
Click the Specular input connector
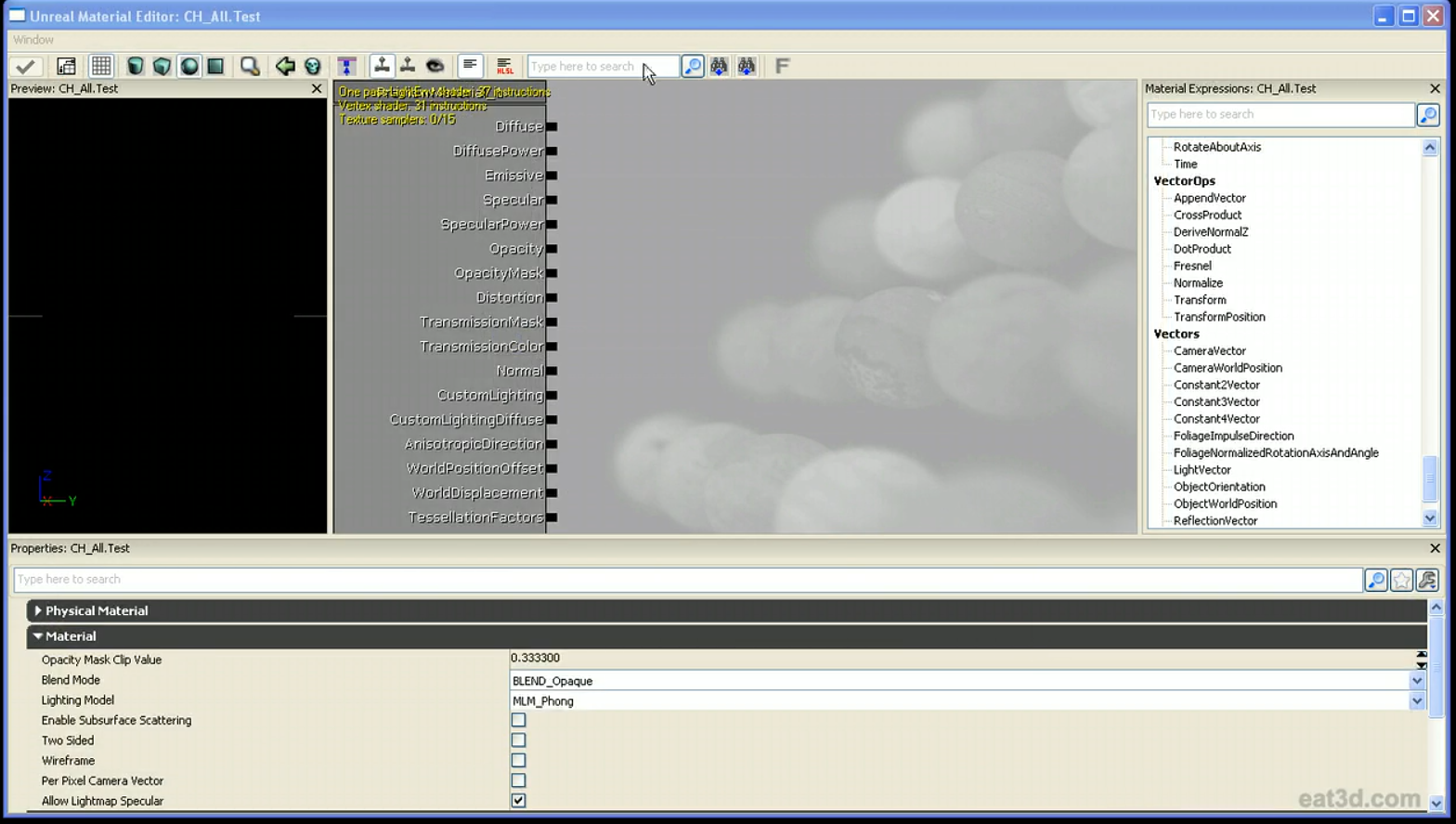tap(552, 200)
